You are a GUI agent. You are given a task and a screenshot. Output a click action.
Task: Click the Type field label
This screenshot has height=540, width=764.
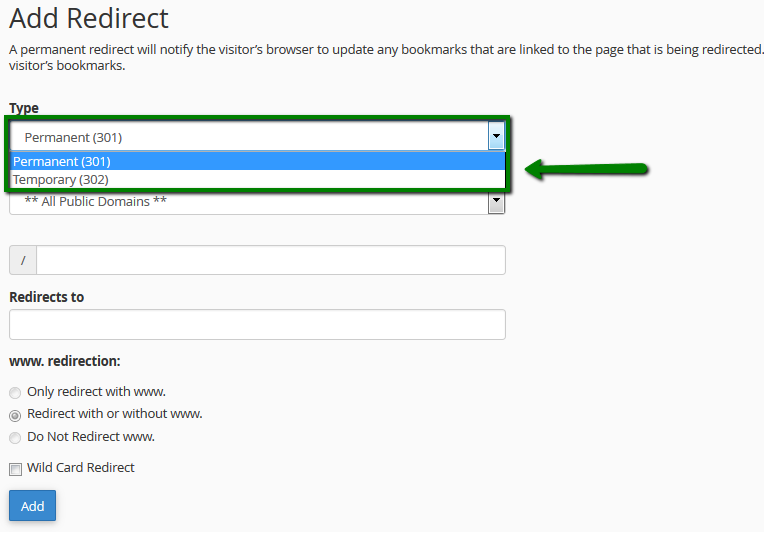[x=24, y=108]
